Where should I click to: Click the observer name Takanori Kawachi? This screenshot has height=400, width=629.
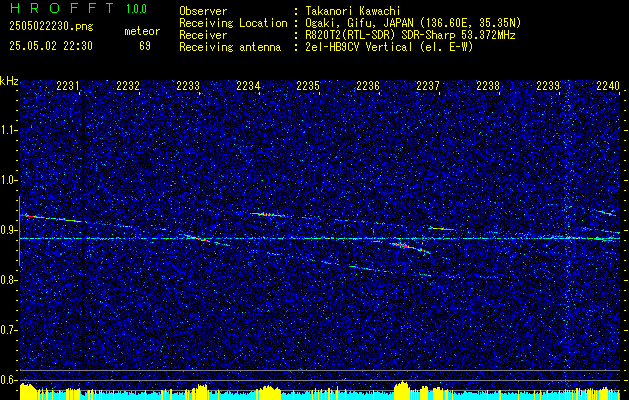[x=353, y=11]
